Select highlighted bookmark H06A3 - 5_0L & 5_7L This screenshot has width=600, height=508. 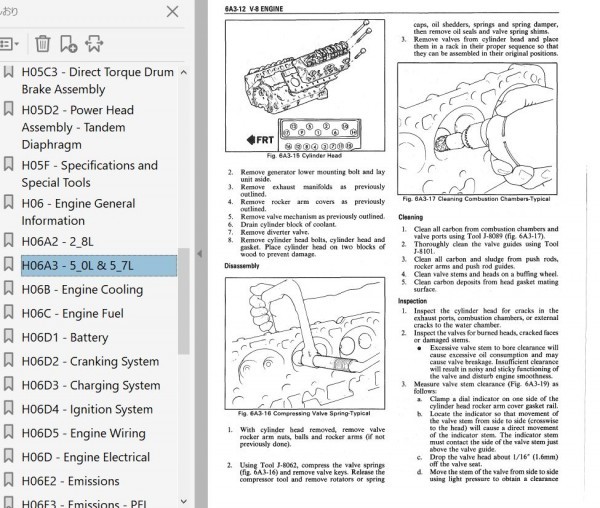(99, 265)
